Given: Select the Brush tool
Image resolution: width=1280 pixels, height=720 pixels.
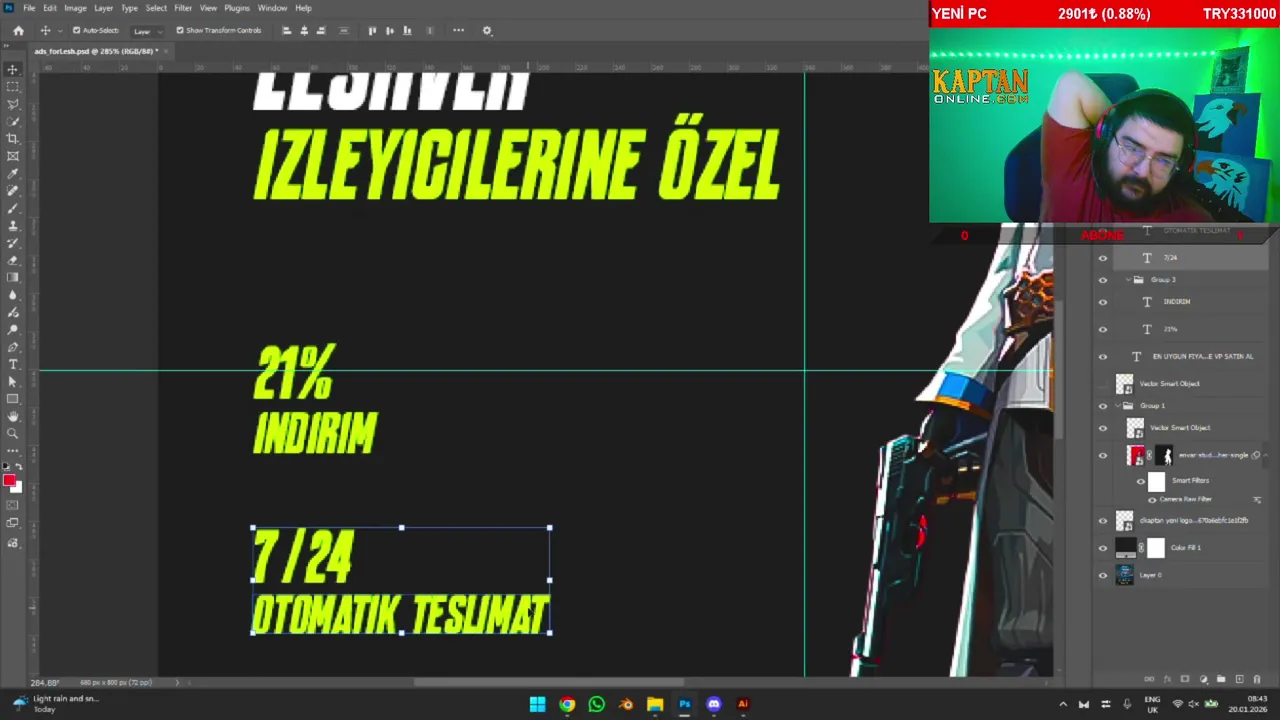Looking at the screenshot, I should 13,208.
